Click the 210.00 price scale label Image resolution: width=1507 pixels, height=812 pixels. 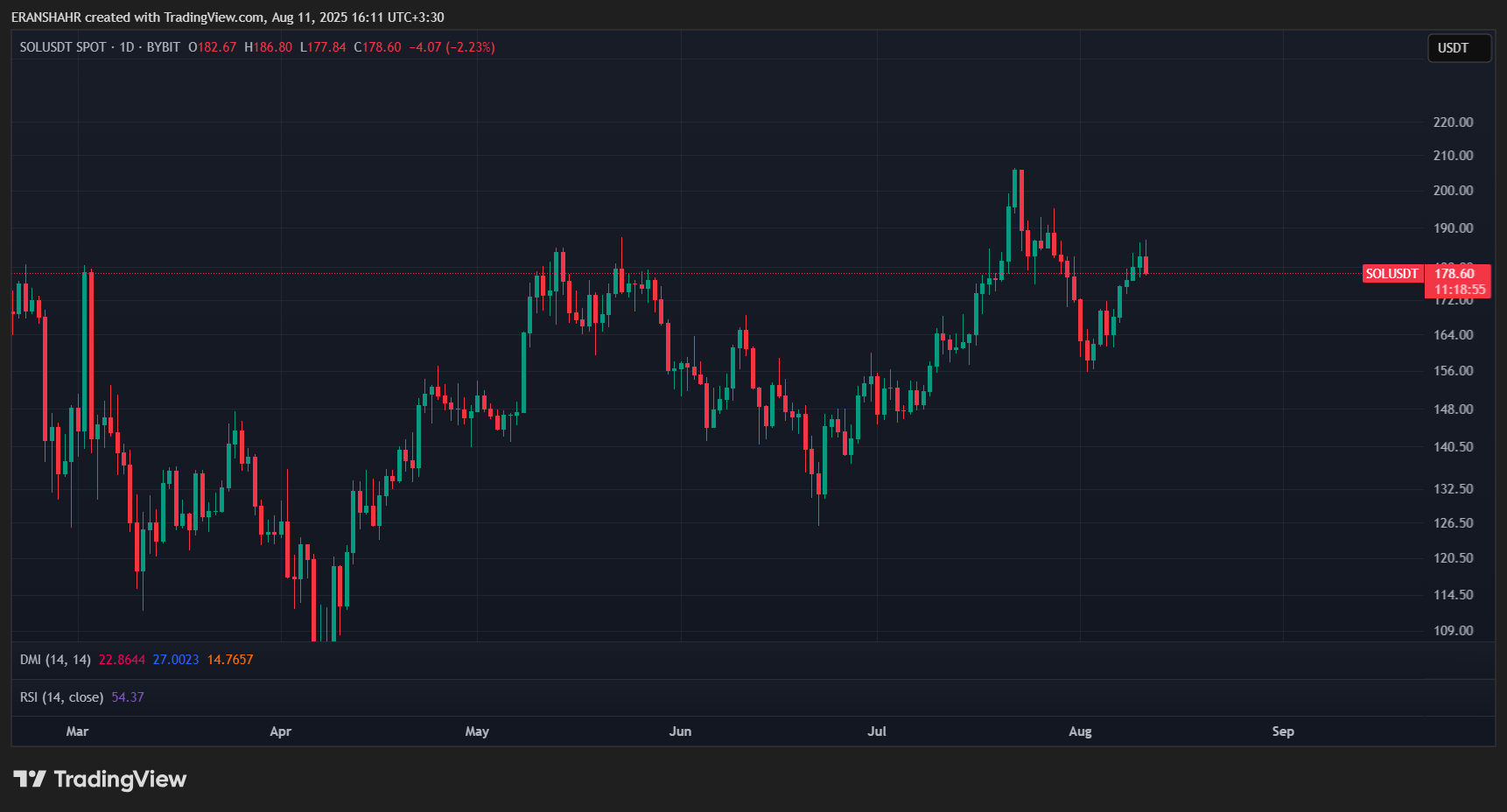pyautogui.click(x=1453, y=156)
